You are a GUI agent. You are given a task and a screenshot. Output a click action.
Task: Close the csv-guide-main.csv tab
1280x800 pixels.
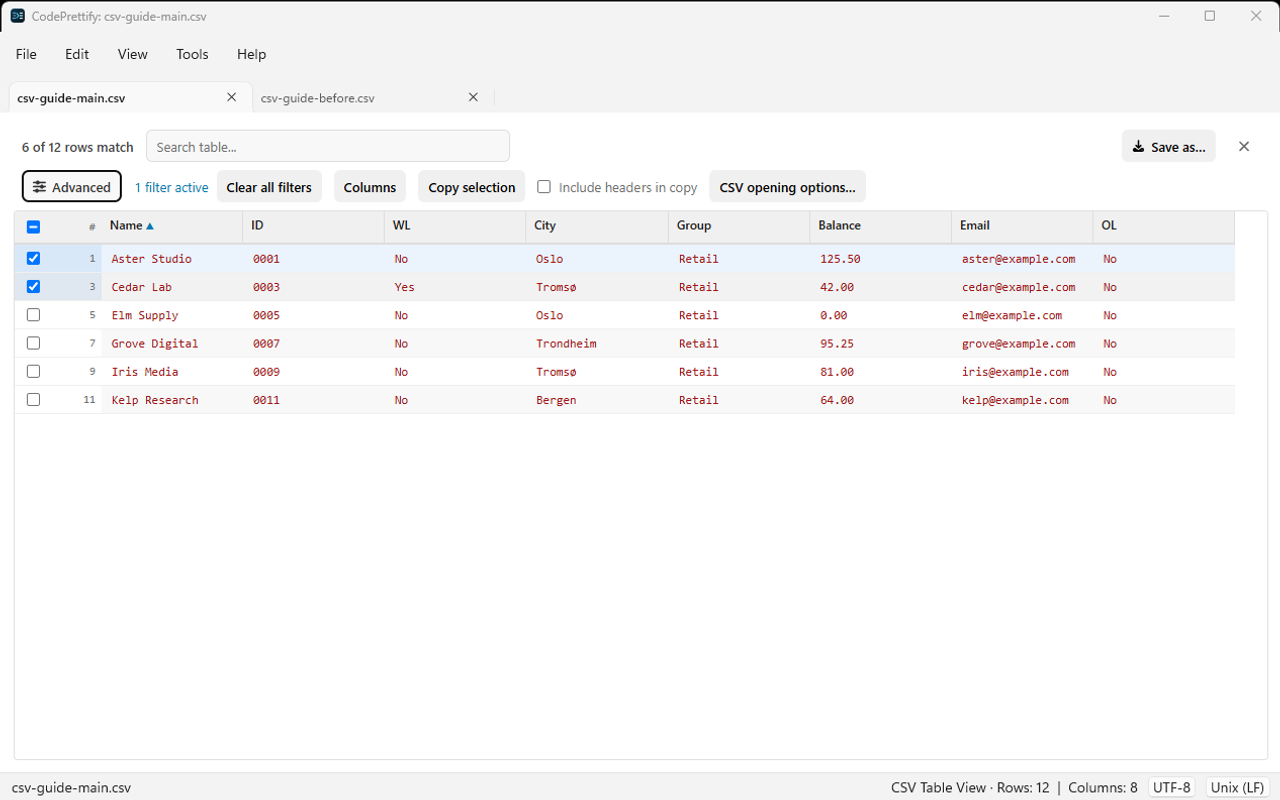[232, 97]
